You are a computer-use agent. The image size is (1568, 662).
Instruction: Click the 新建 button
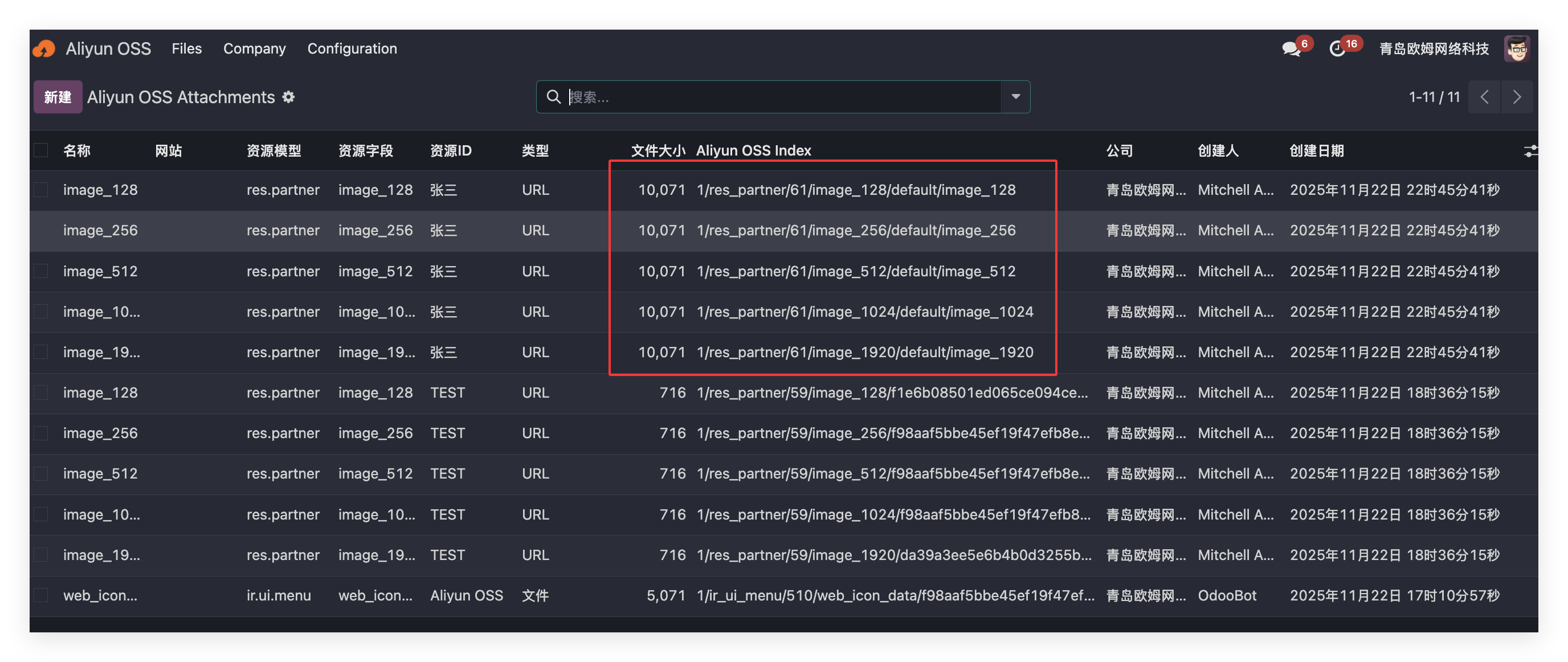point(58,97)
